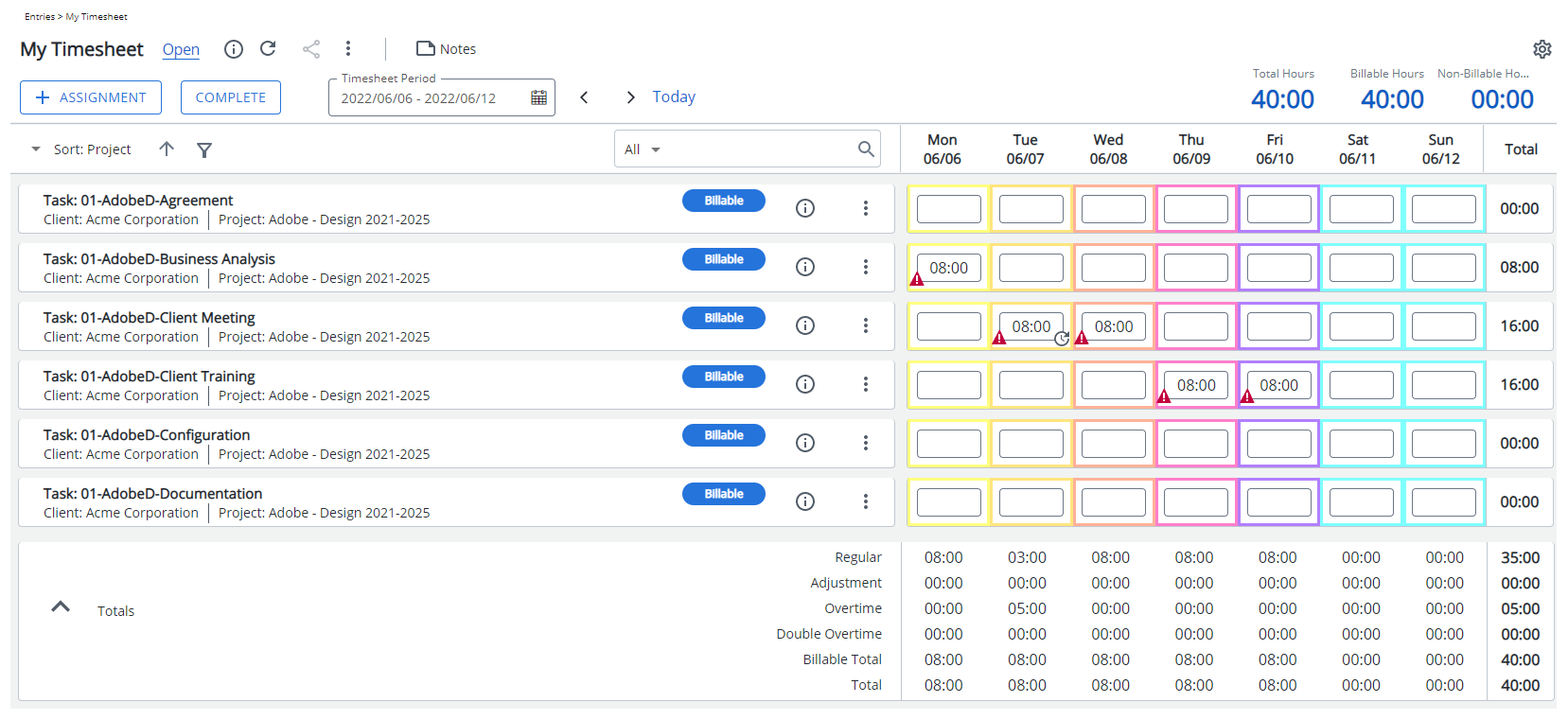
Task: Open the All filter dropdown
Action: [x=643, y=149]
